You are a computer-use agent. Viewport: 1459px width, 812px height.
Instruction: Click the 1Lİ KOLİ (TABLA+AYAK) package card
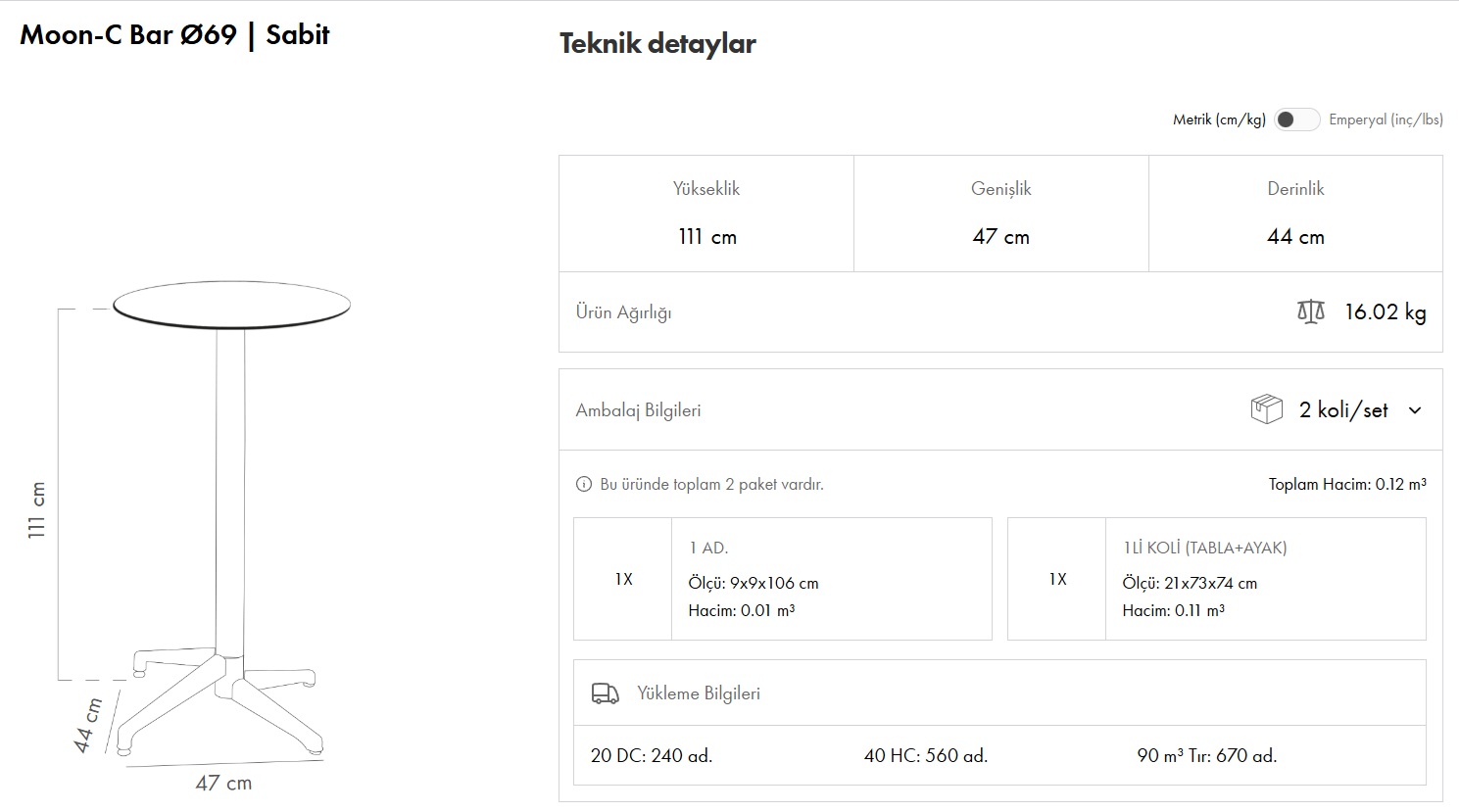point(1216,579)
